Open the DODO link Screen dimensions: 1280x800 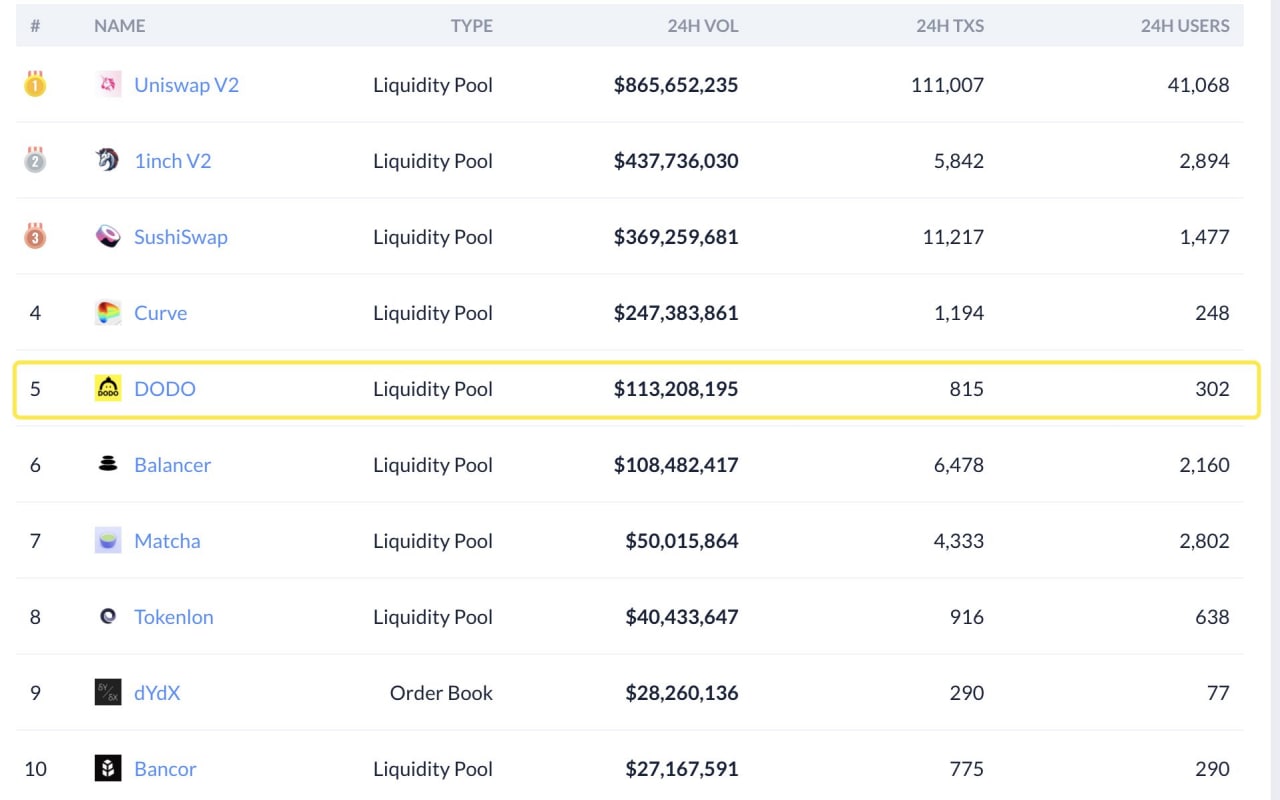point(165,389)
